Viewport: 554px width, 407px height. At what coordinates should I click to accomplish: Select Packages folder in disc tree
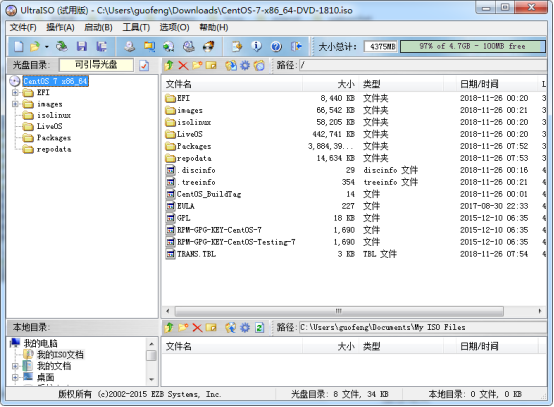pyautogui.click(x=54, y=138)
